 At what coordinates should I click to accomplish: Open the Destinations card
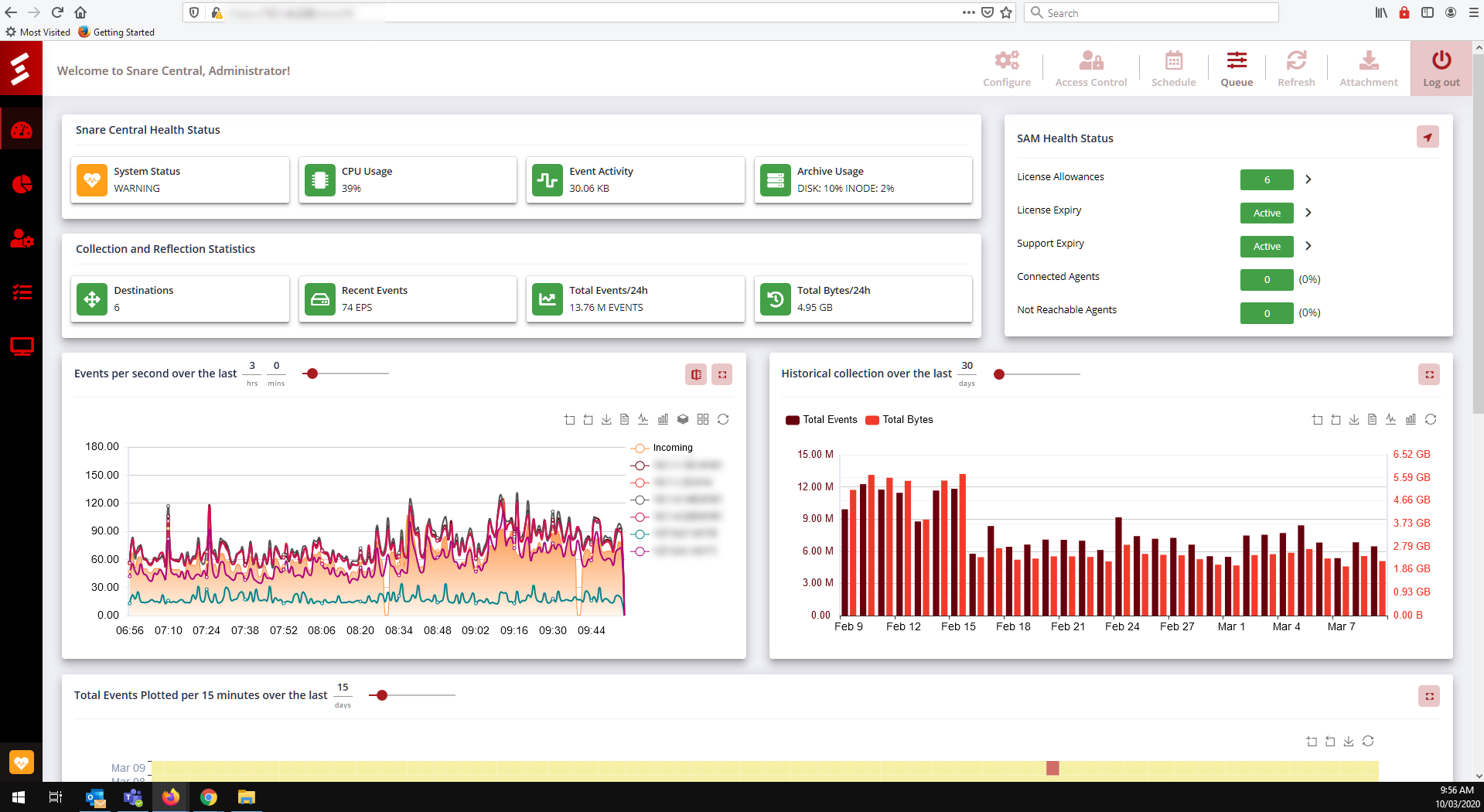[180, 299]
